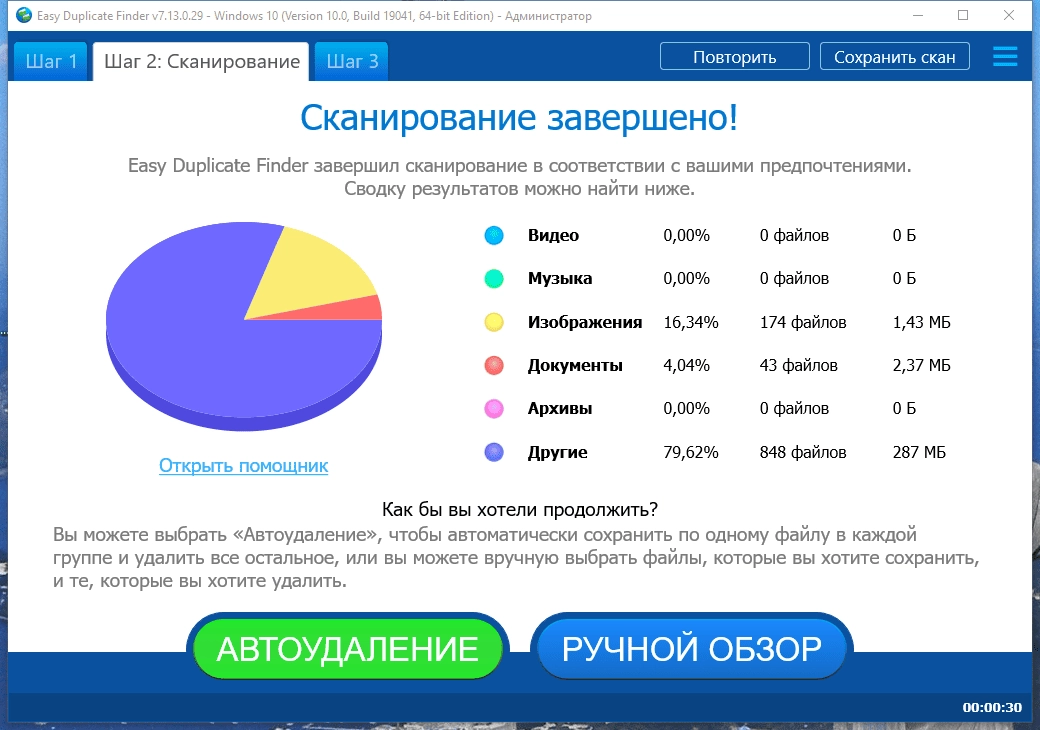The width and height of the screenshot is (1040, 730).
Task: Click the 43 файлов count
Action: pyautogui.click(x=799, y=365)
